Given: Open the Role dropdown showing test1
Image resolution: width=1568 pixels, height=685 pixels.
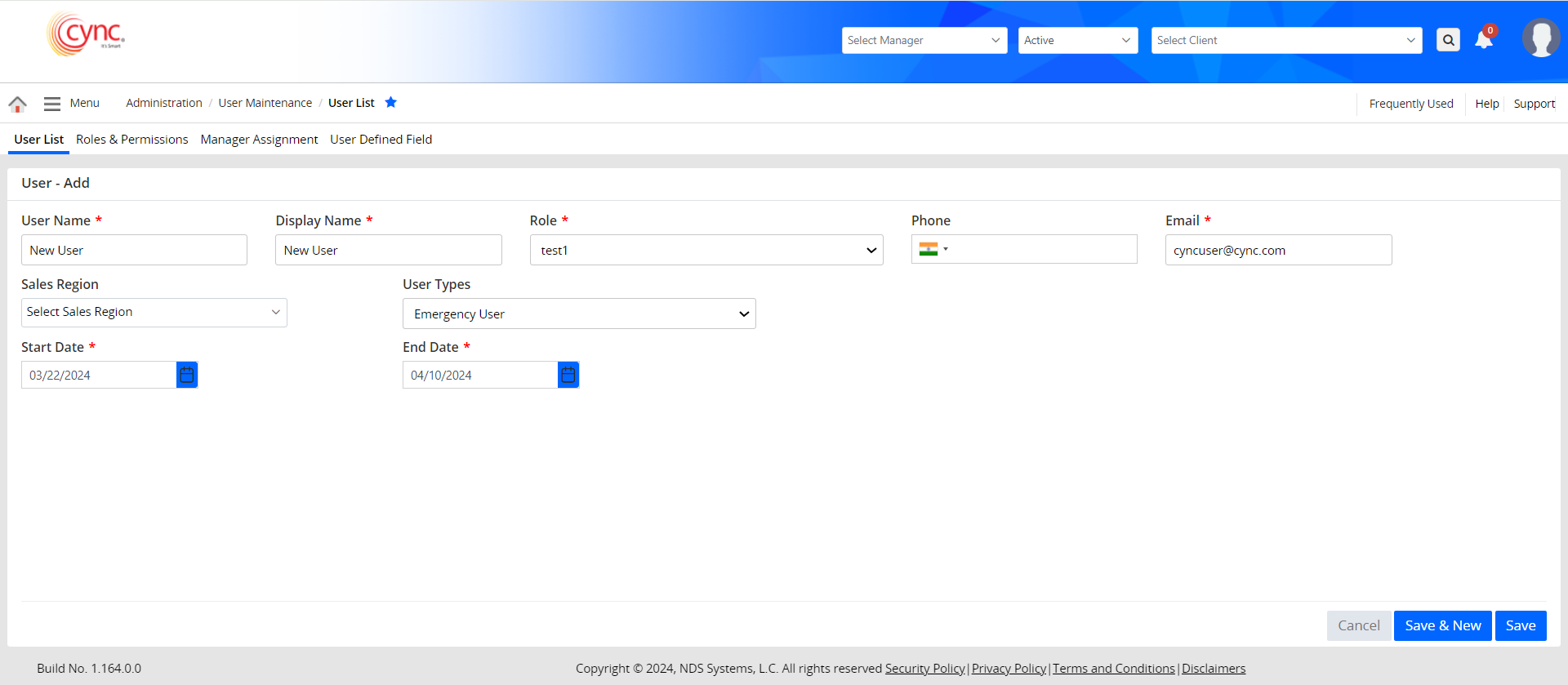Looking at the screenshot, I should coord(706,250).
